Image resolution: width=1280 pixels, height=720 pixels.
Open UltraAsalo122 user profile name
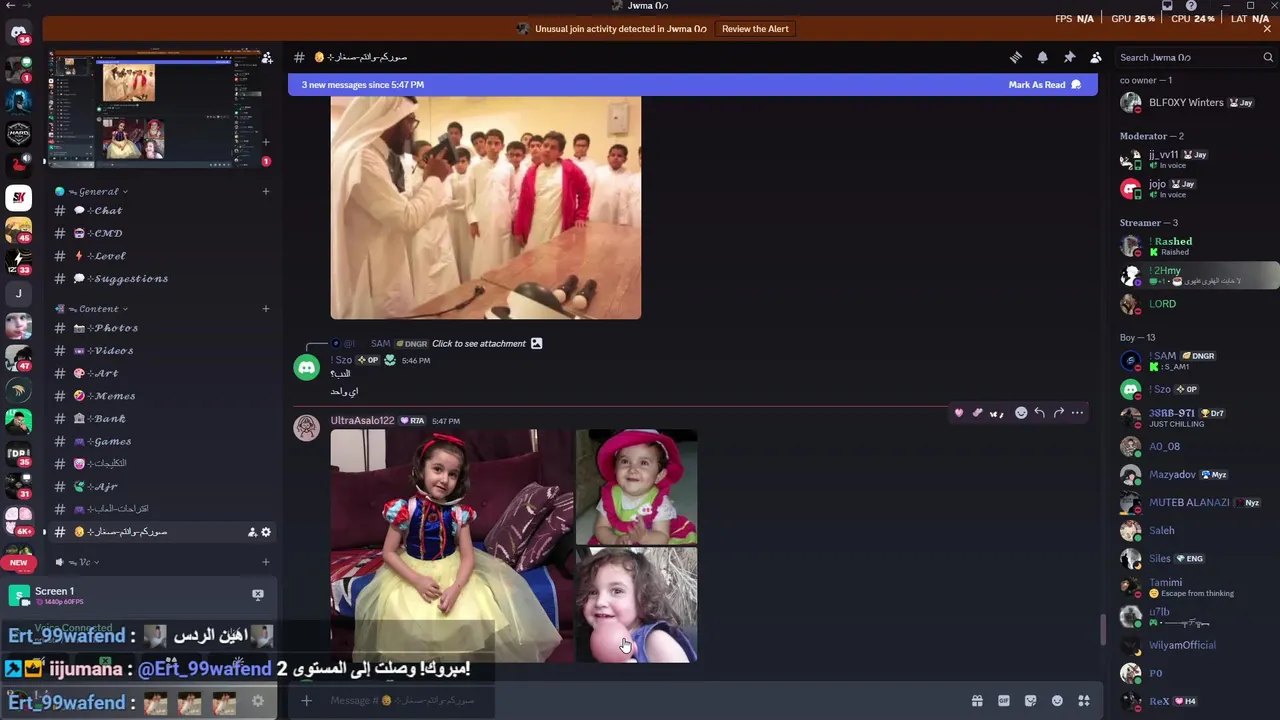point(362,421)
